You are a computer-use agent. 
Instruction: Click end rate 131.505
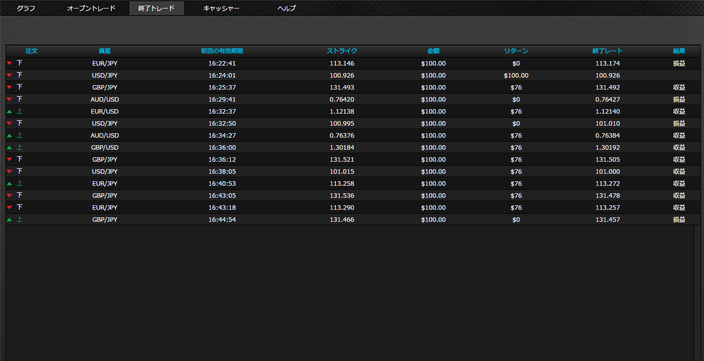tap(607, 159)
